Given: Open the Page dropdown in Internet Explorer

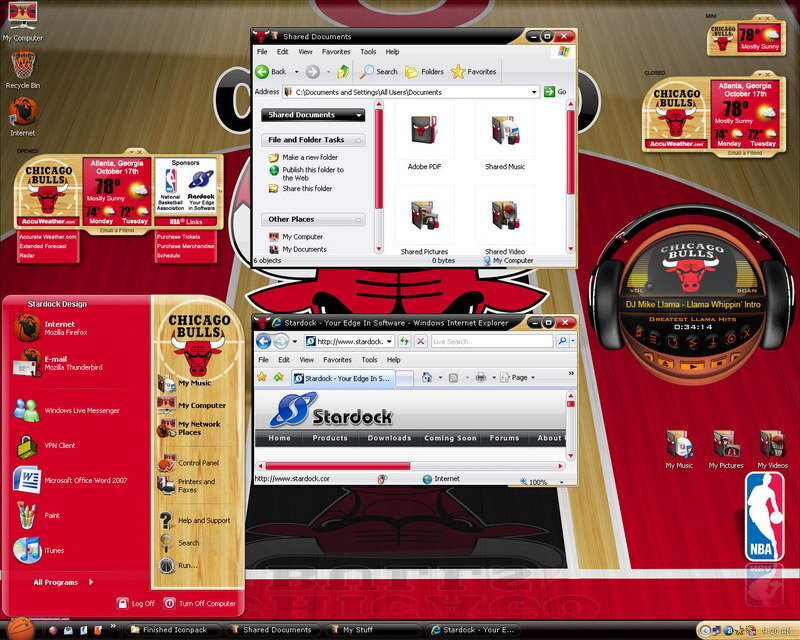Looking at the screenshot, I should point(521,377).
